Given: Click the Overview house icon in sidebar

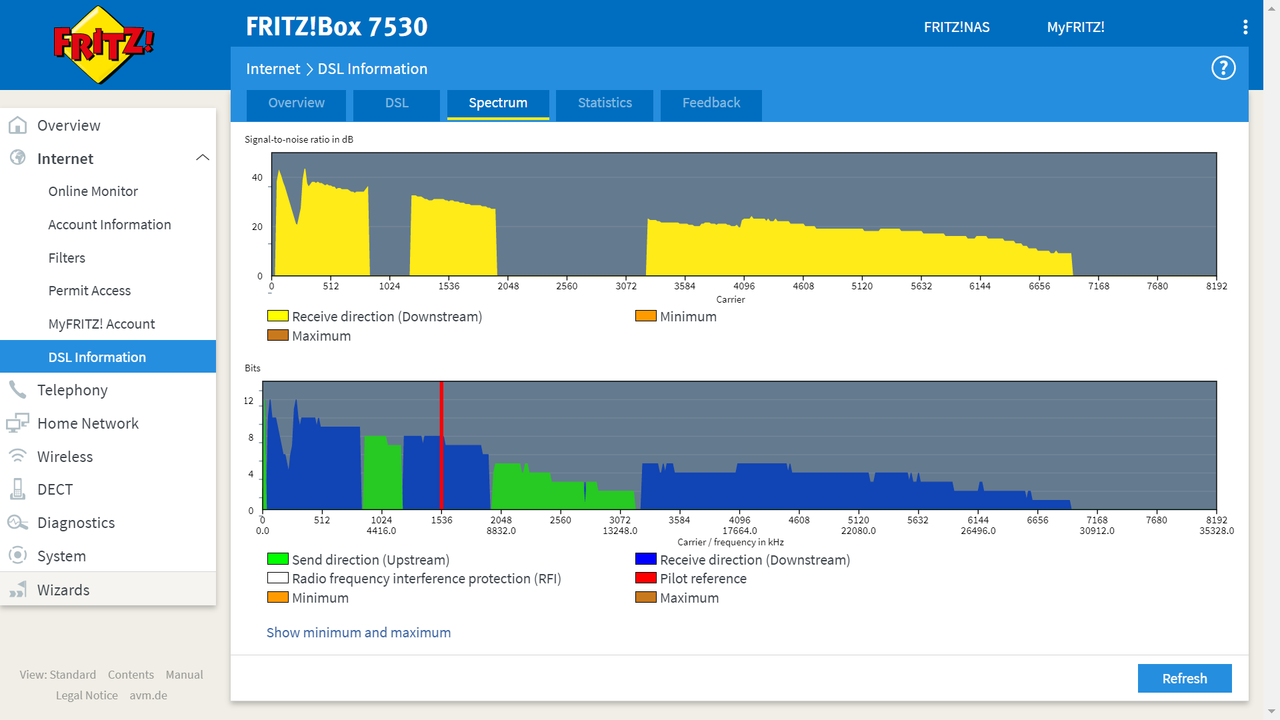Looking at the screenshot, I should pyautogui.click(x=17, y=125).
